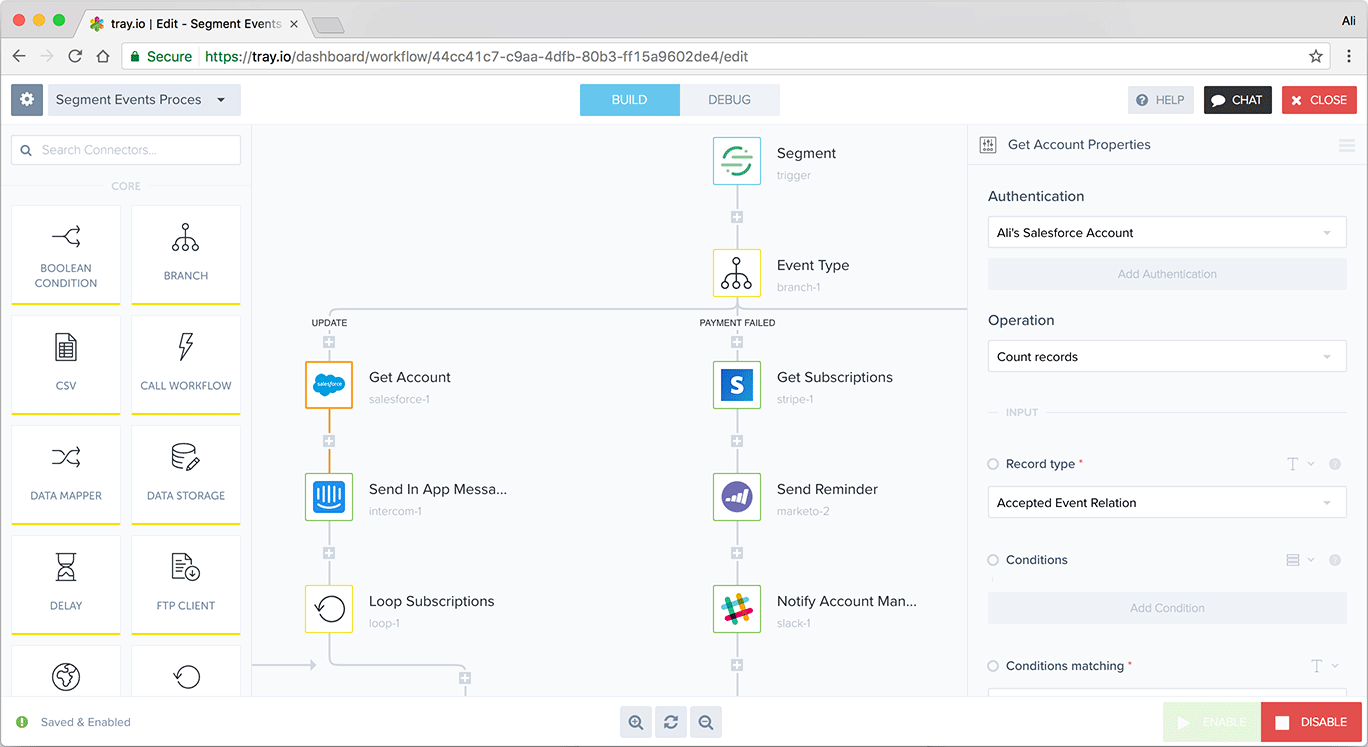Click the Segment trigger node icon
Screen dimensions: 1368x747
pyautogui.click(x=737, y=161)
